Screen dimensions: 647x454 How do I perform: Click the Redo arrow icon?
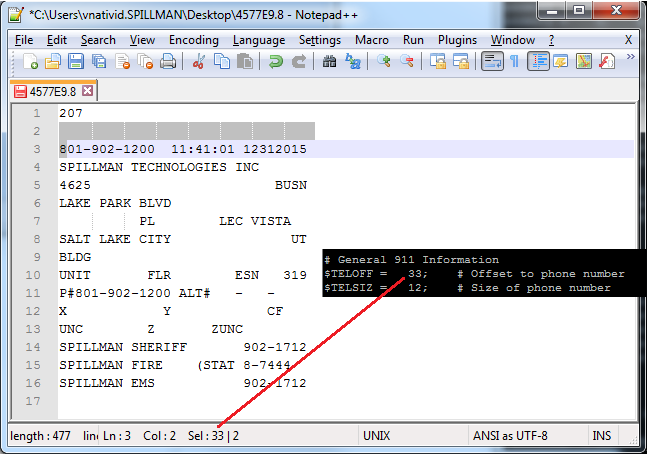pos(299,61)
